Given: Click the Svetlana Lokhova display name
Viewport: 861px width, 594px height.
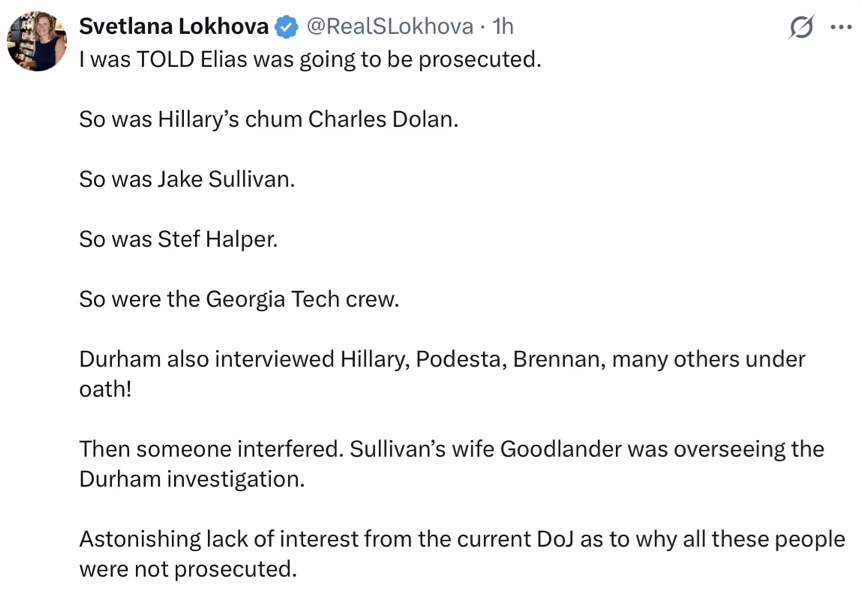Looking at the screenshot, I should point(173,26).
